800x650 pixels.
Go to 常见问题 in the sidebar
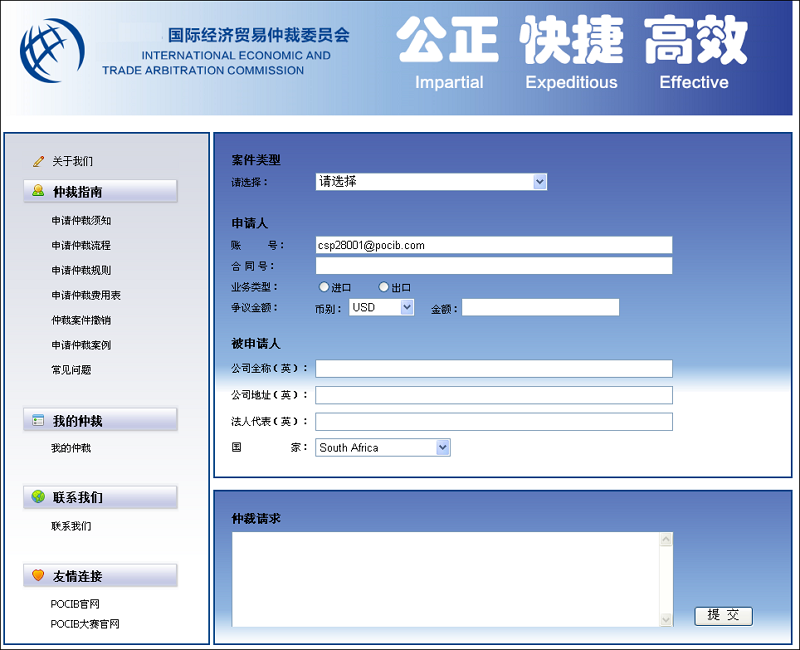(x=71, y=370)
